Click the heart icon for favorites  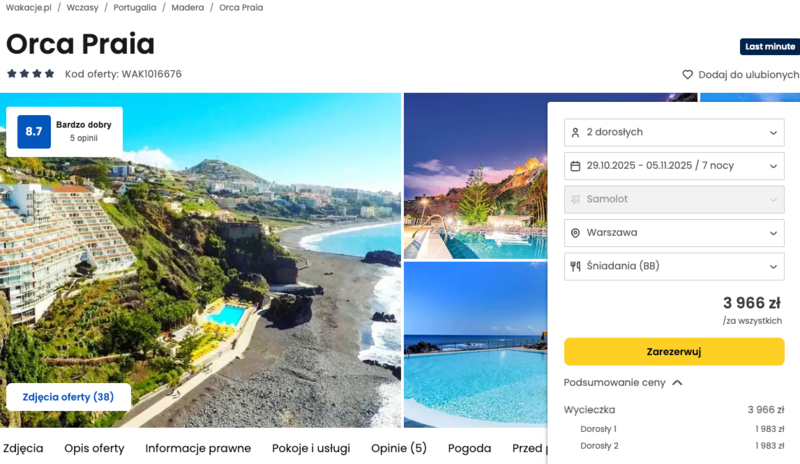(688, 74)
